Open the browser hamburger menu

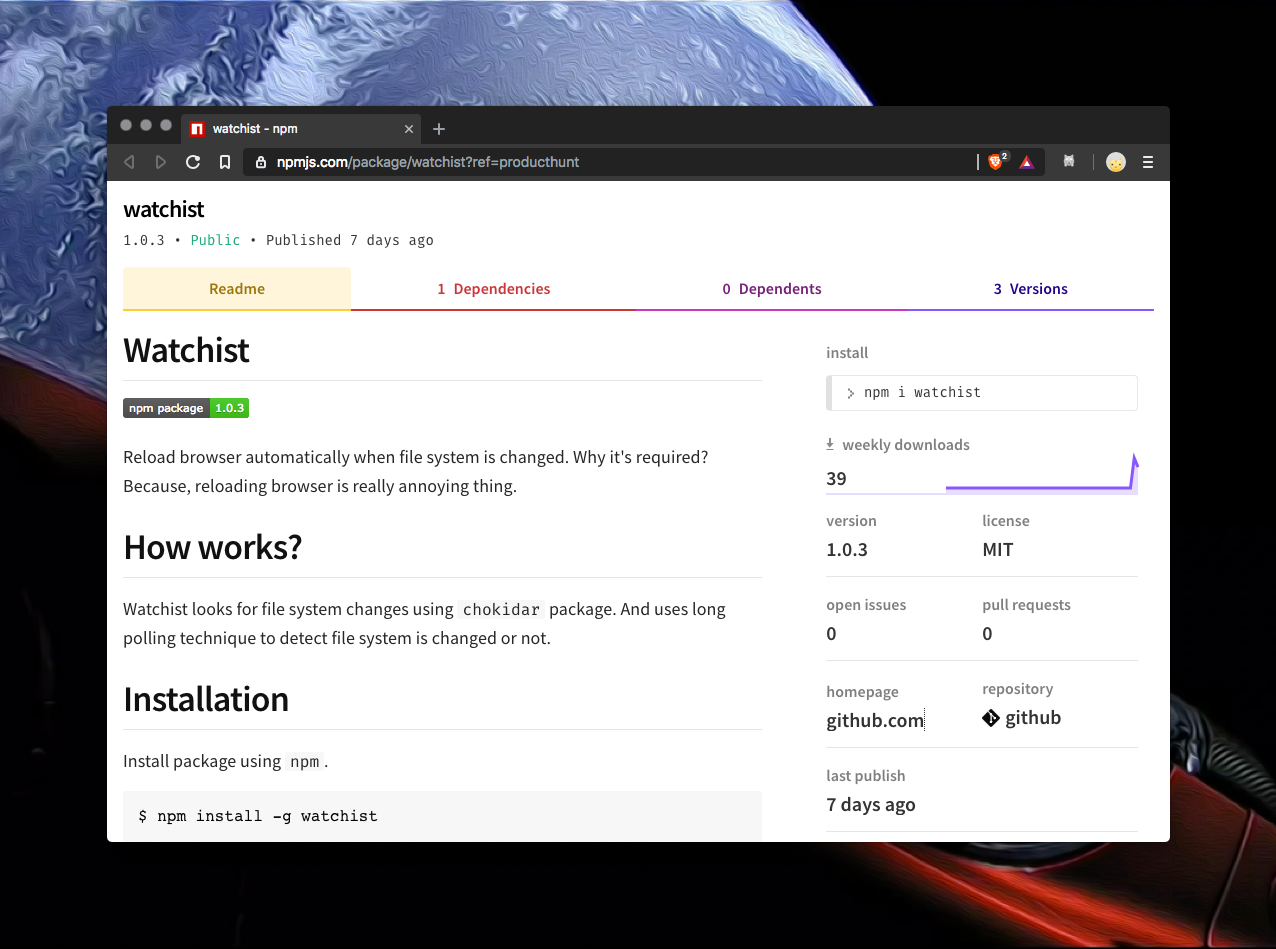tap(1148, 162)
